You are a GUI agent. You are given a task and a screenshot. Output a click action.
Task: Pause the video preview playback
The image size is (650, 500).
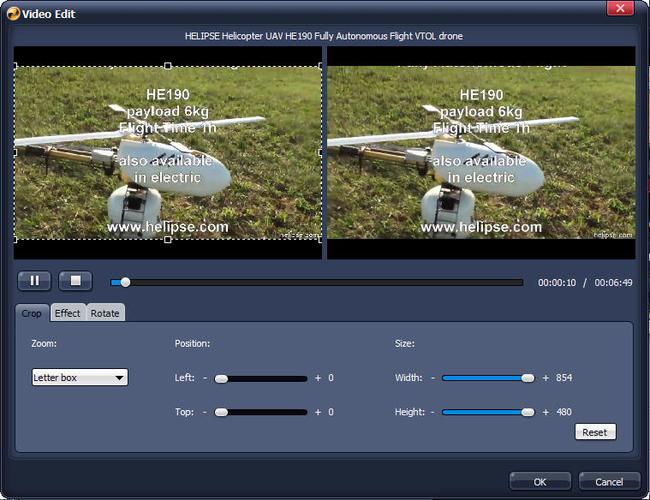click(34, 281)
